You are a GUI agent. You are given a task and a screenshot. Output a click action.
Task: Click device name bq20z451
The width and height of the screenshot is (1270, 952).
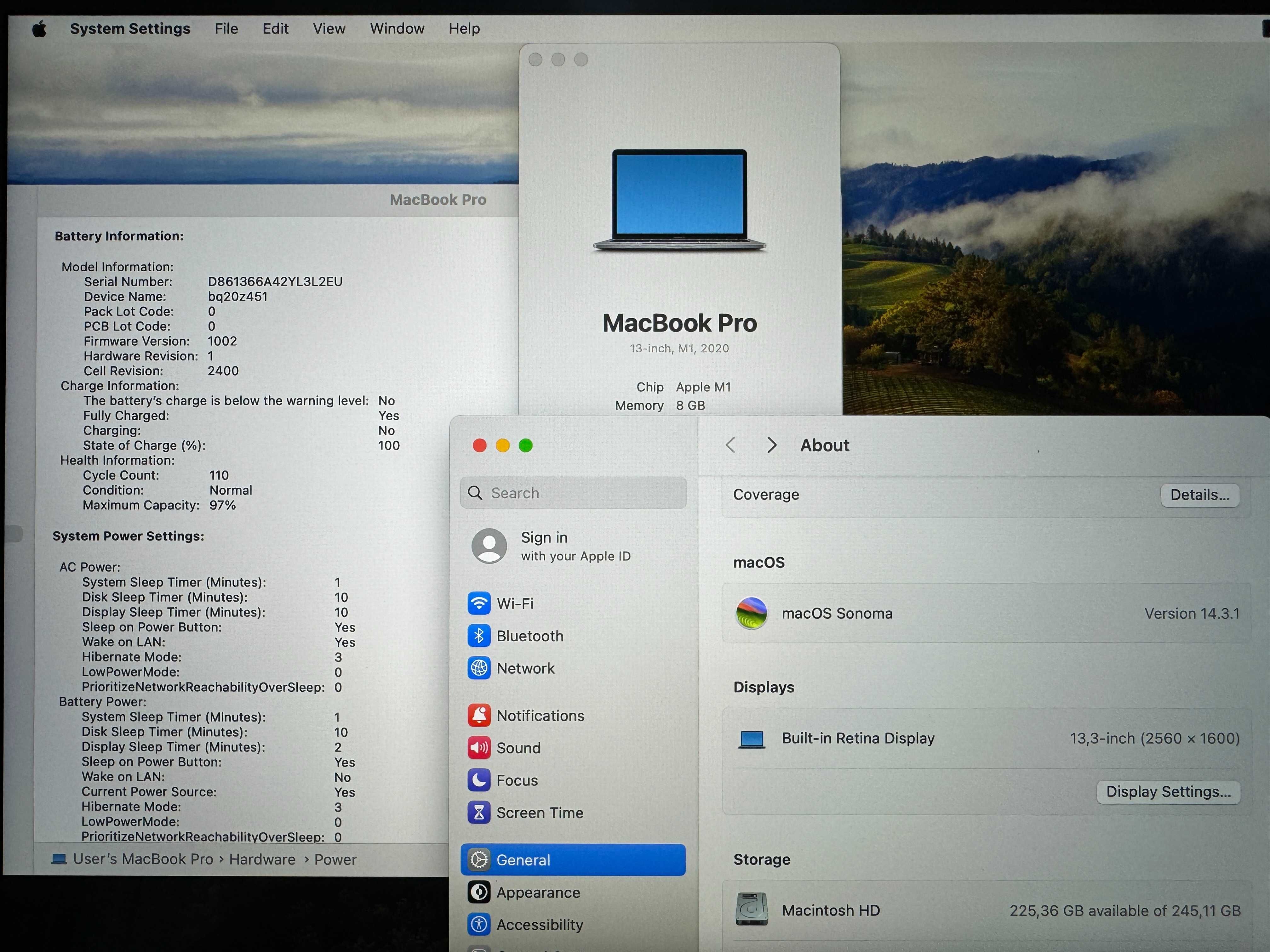point(238,296)
